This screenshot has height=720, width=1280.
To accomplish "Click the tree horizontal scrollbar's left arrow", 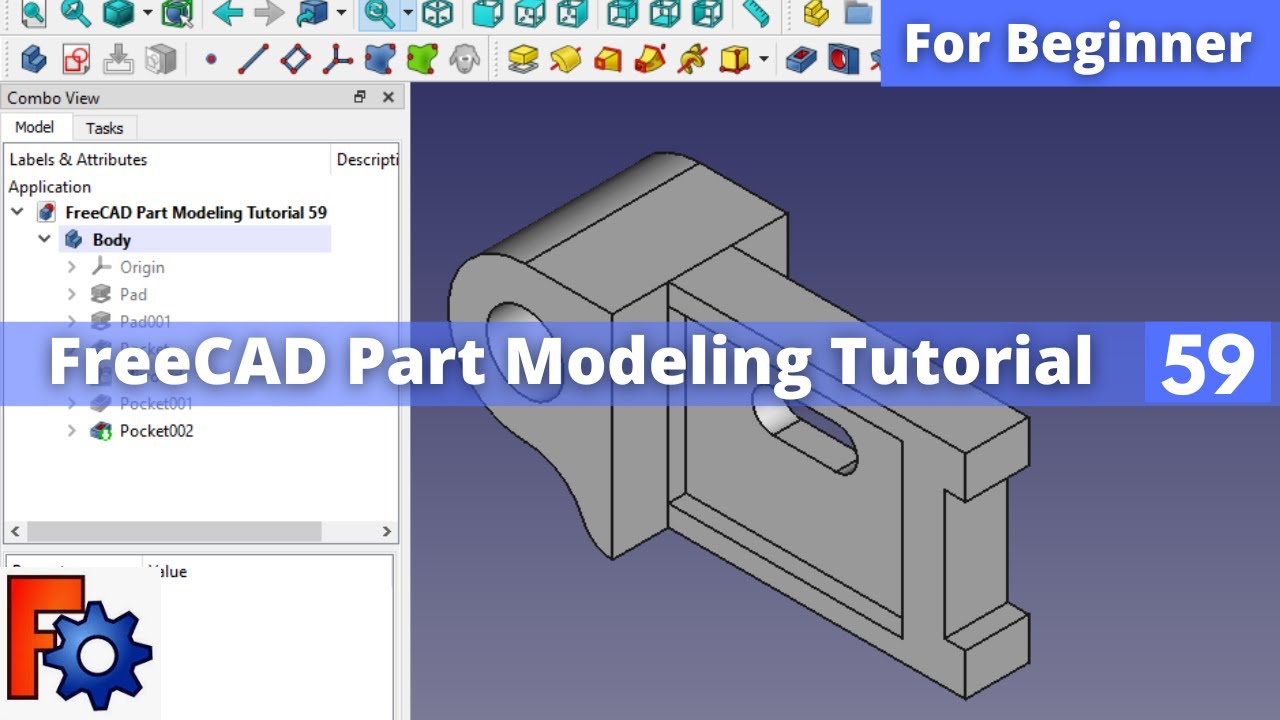I will [14, 531].
